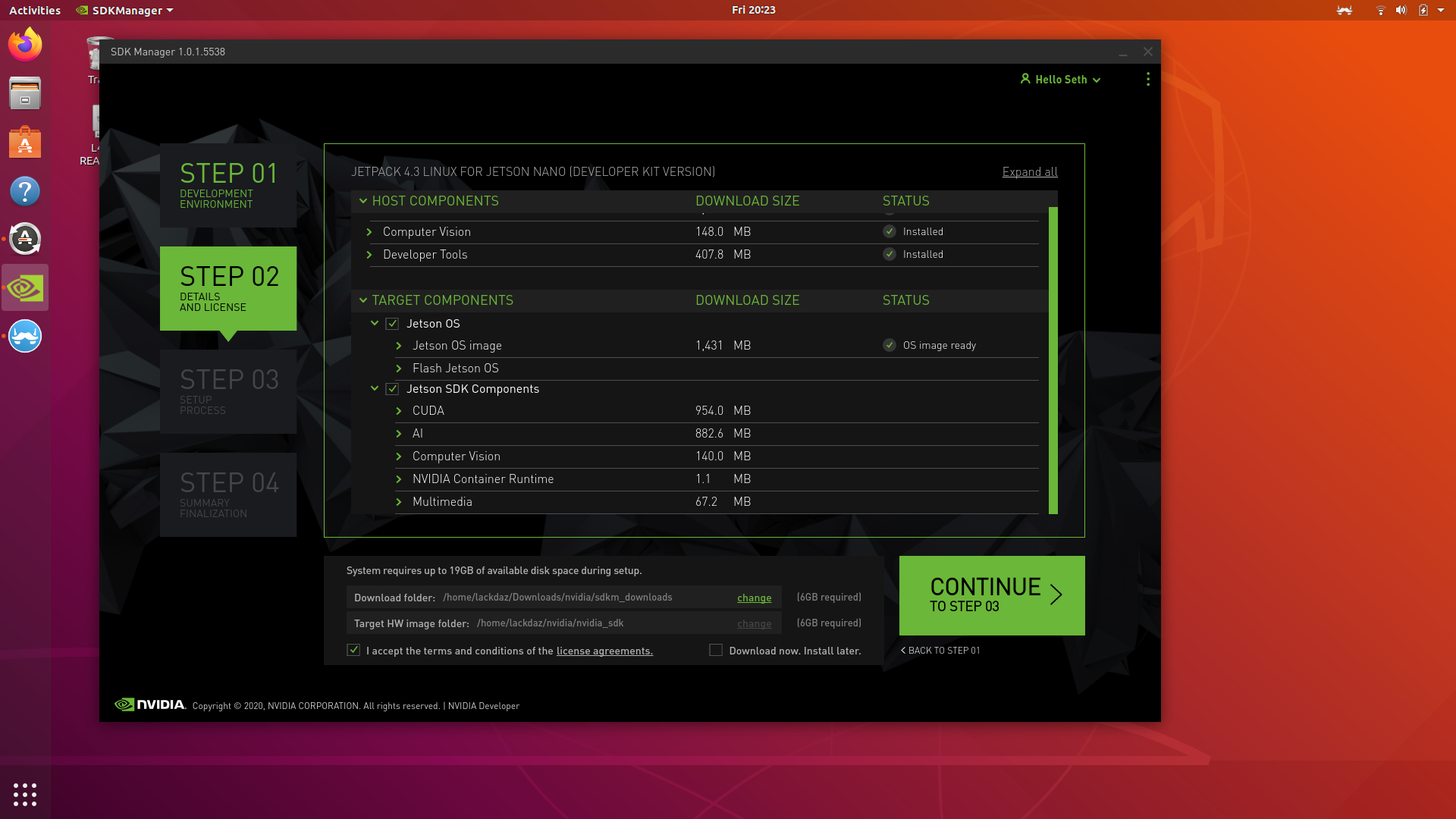Open the Help dock icon
1456x819 pixels.
click(25, 191)
